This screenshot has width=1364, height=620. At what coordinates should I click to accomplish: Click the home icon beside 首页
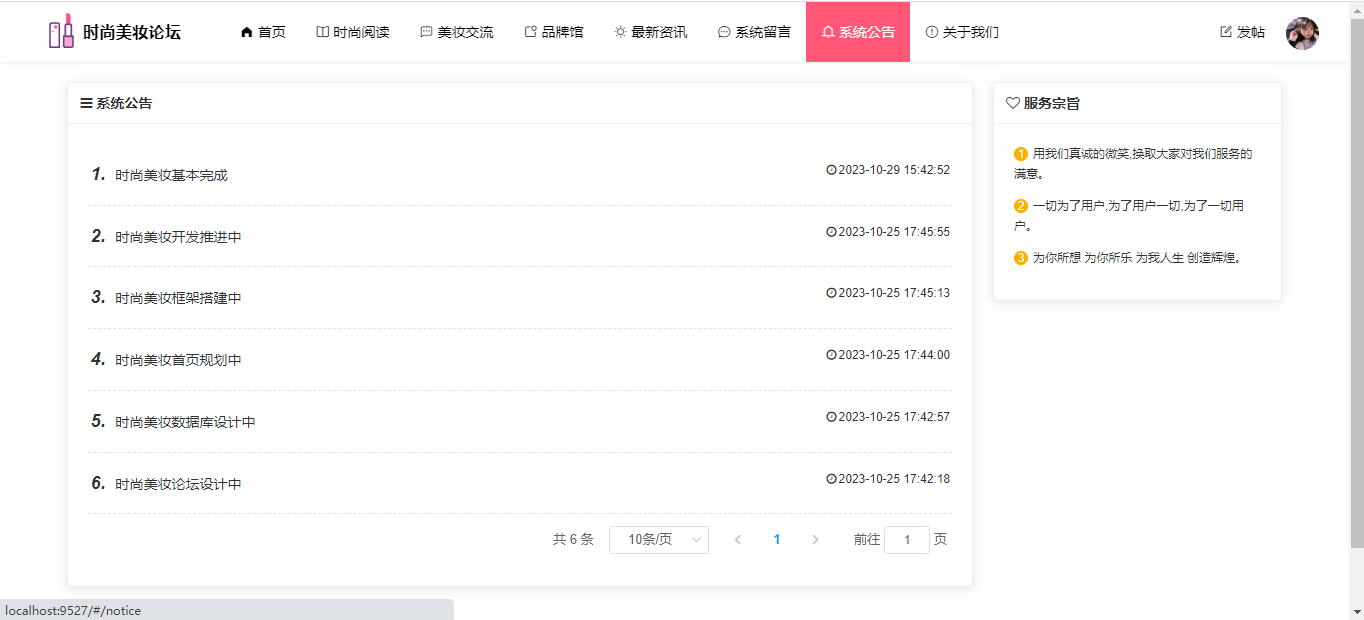pyautogui.click(x=247, y=32)
